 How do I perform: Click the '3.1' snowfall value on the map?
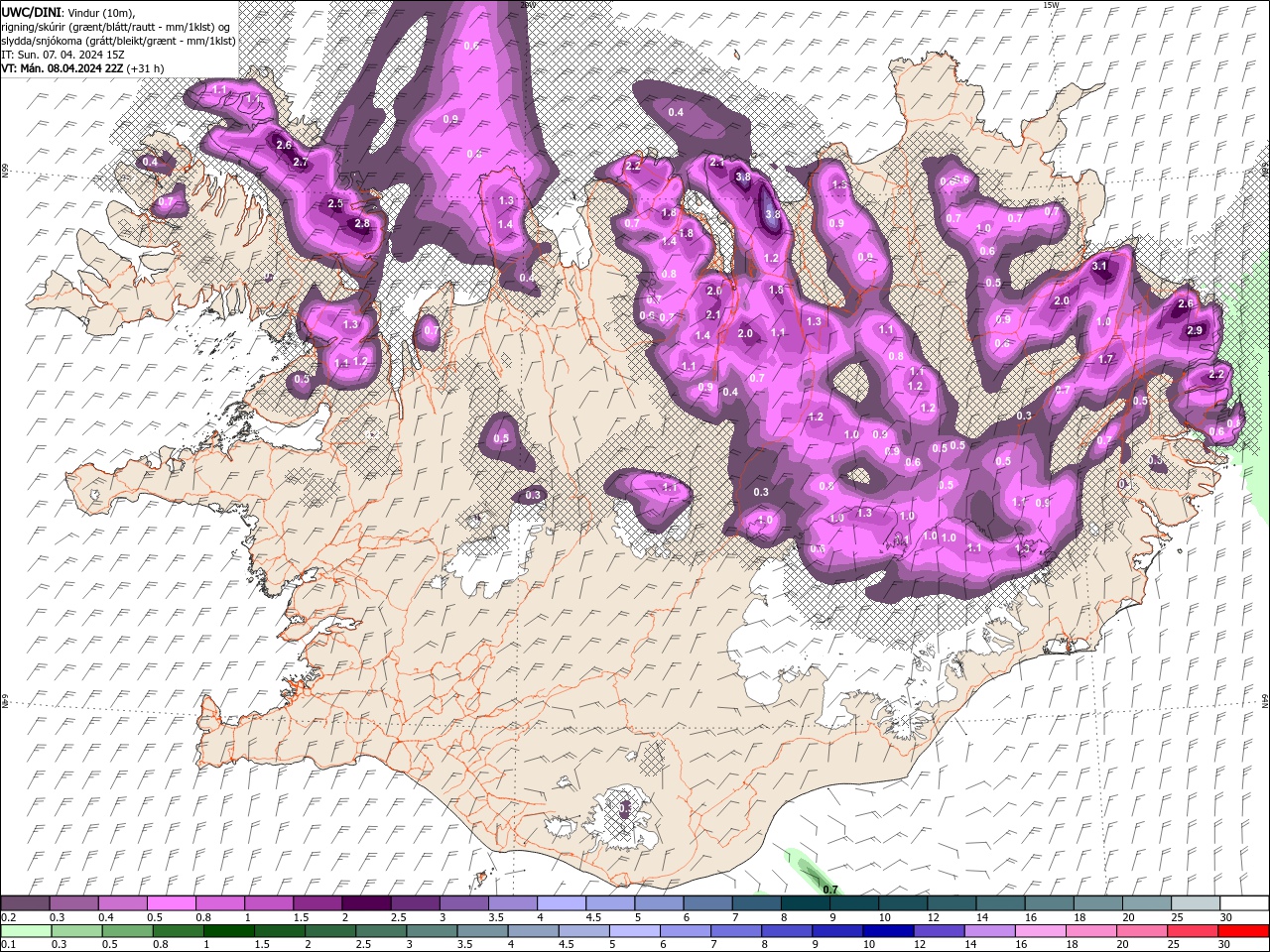pos(1099,267)
